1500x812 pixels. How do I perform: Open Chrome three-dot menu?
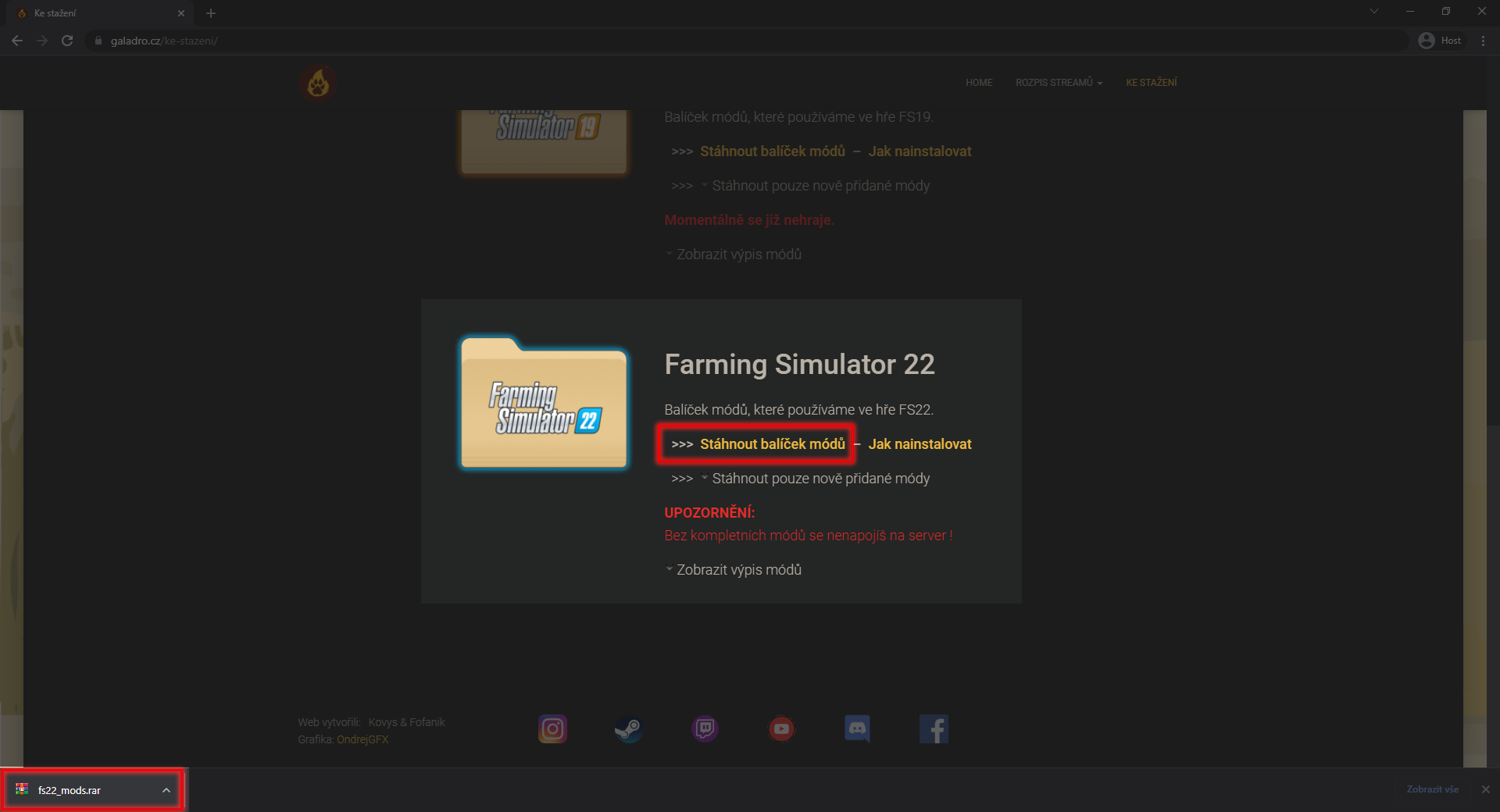pyautogui.click(x=1483, y=41)
